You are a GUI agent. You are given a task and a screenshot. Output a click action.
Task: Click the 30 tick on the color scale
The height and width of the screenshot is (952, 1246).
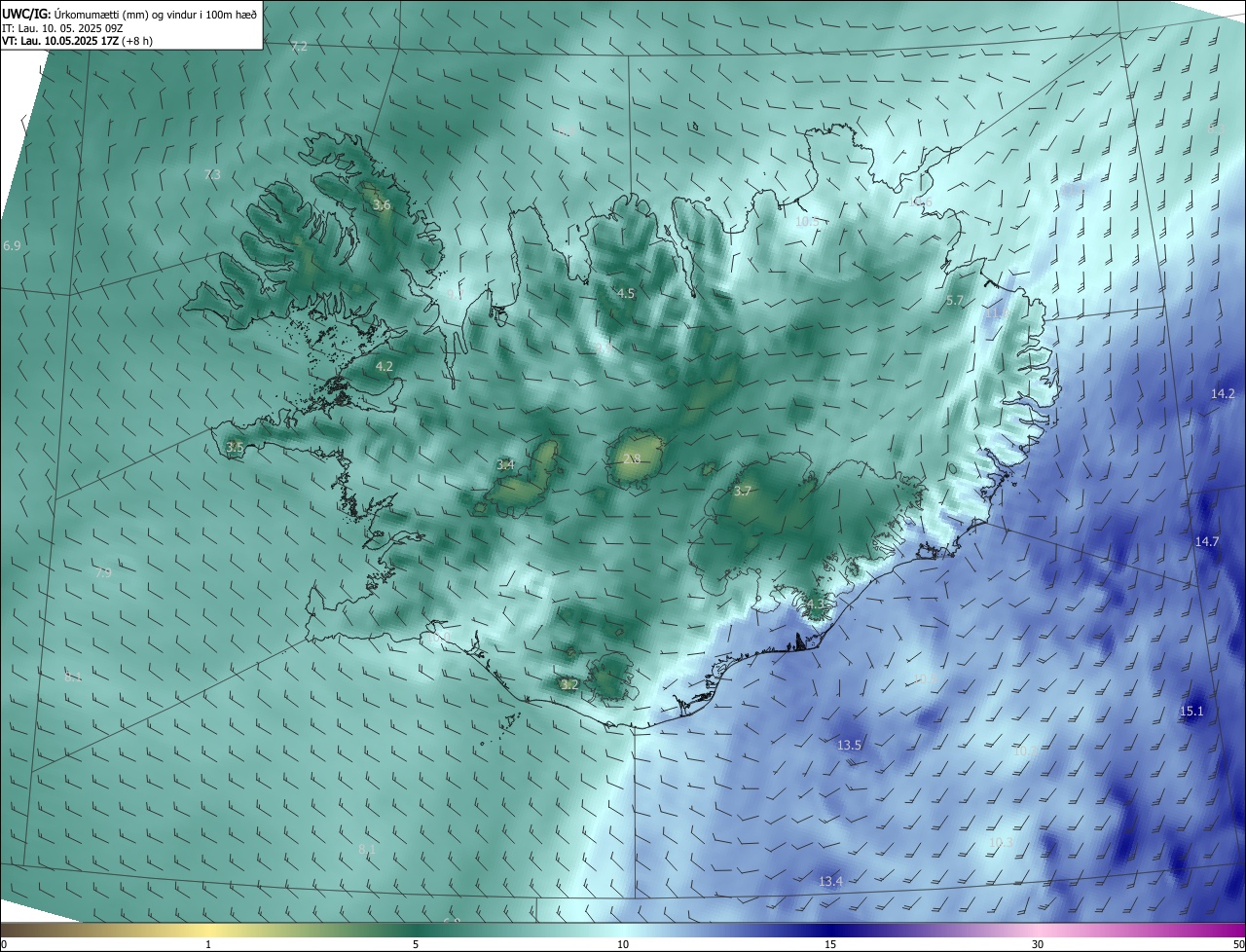click(x=1038, y=944)
